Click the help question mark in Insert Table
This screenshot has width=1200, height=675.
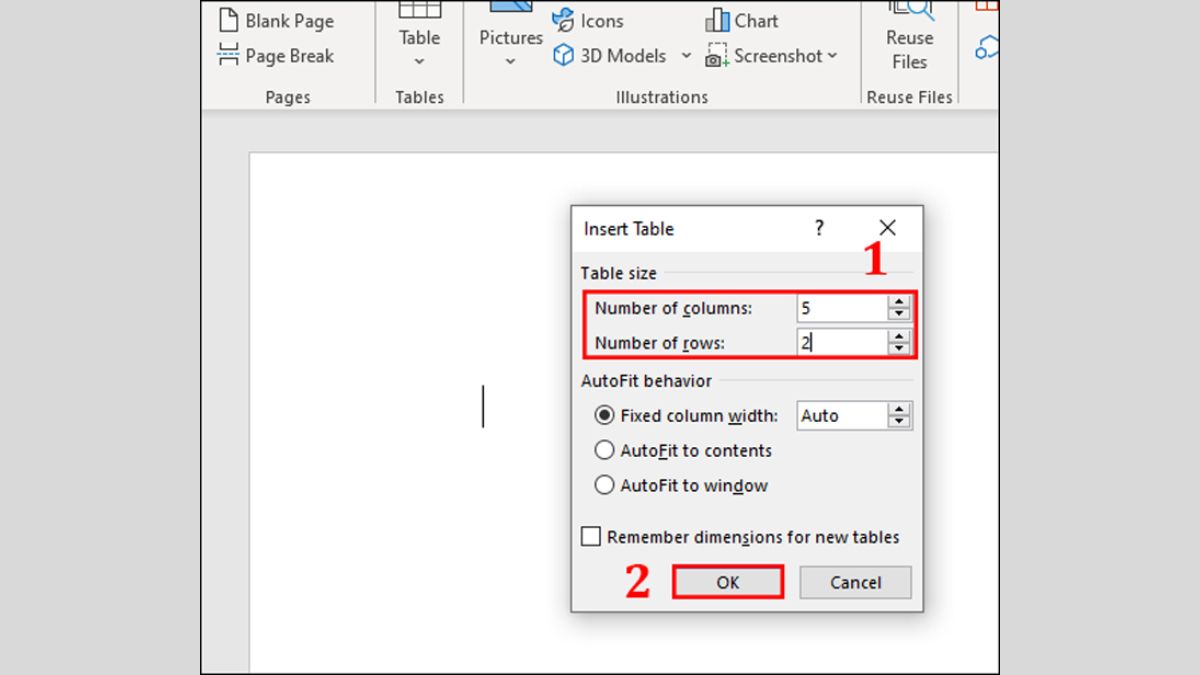819,228
